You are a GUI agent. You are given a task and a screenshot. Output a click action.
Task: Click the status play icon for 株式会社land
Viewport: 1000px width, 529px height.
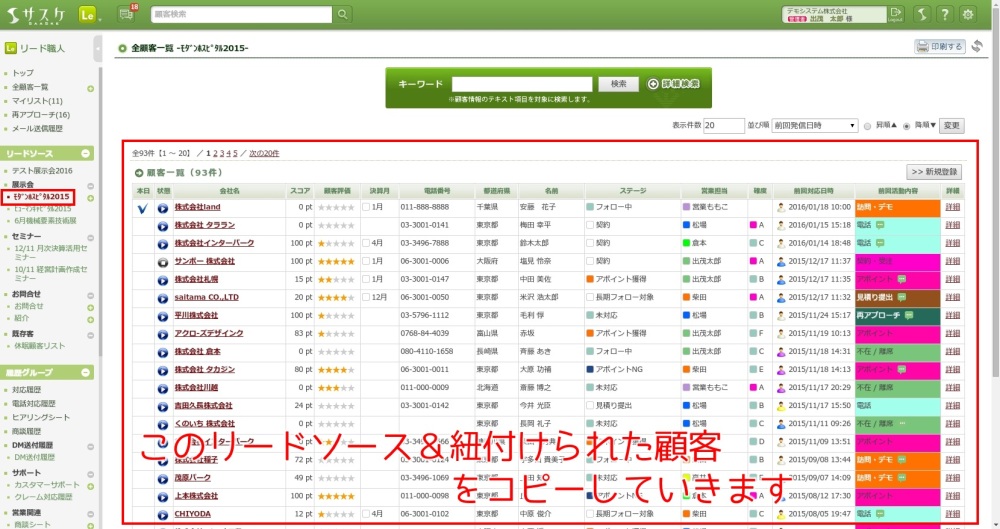coord(163,207)
